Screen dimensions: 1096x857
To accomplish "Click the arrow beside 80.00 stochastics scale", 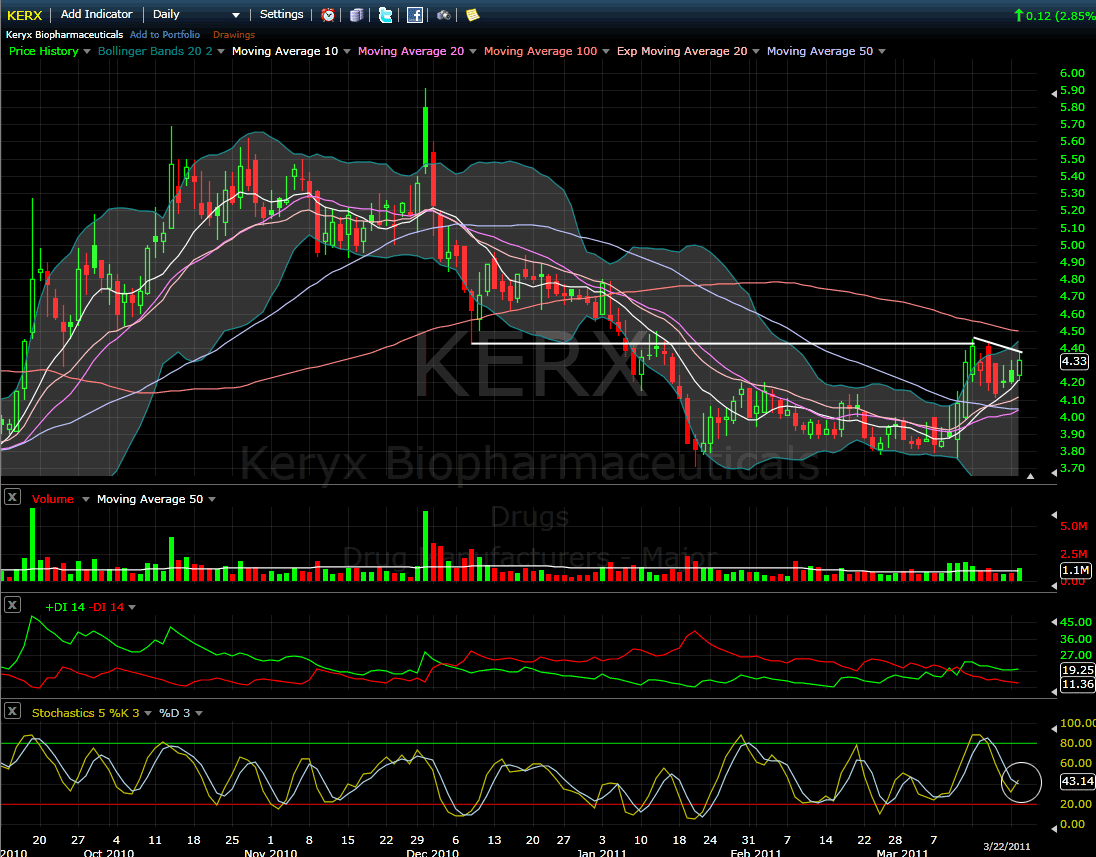I will point(1055,728).
